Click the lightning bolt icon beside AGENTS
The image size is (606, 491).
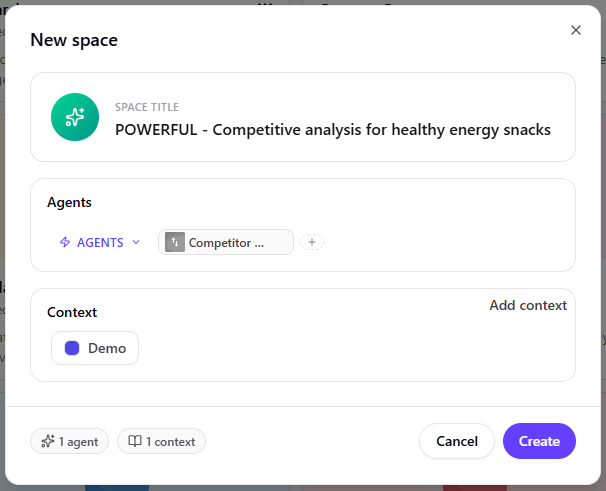click(x=65, y=242)
